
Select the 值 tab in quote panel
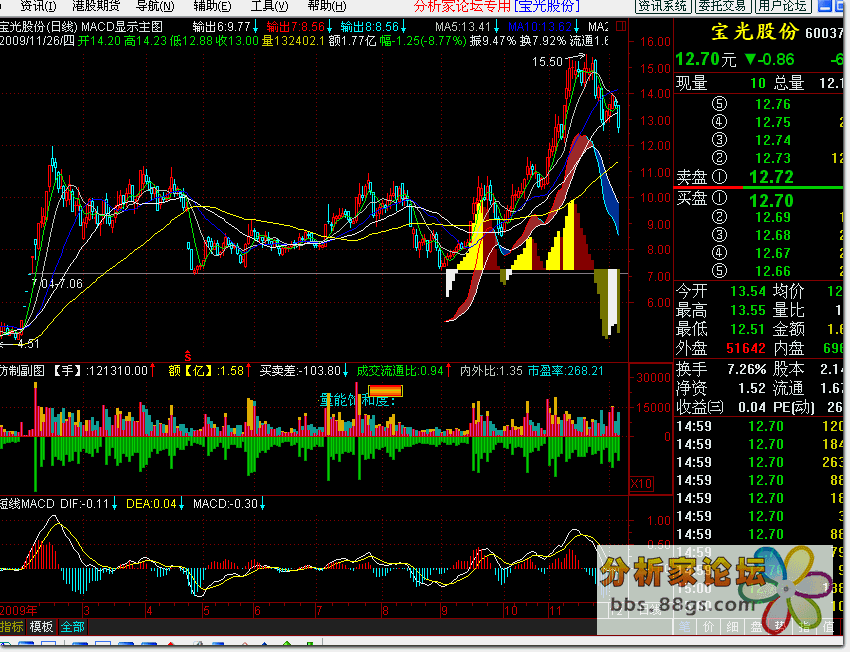point(828,627)
